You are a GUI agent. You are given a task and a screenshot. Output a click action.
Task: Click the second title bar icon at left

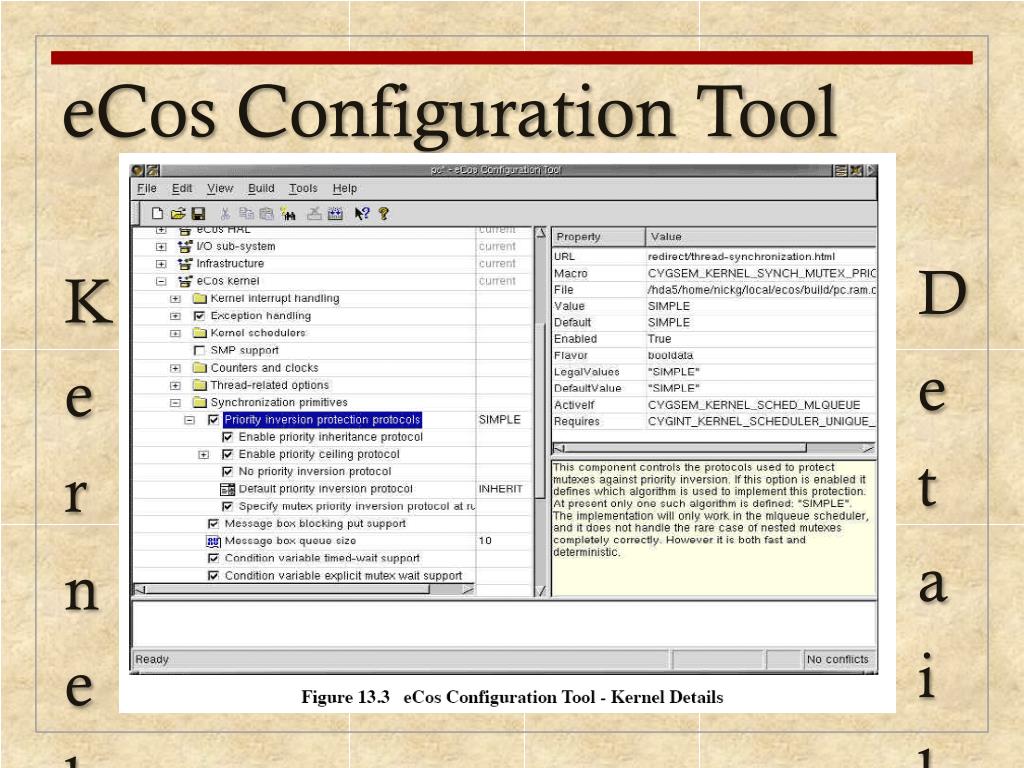tap(153, 170)
